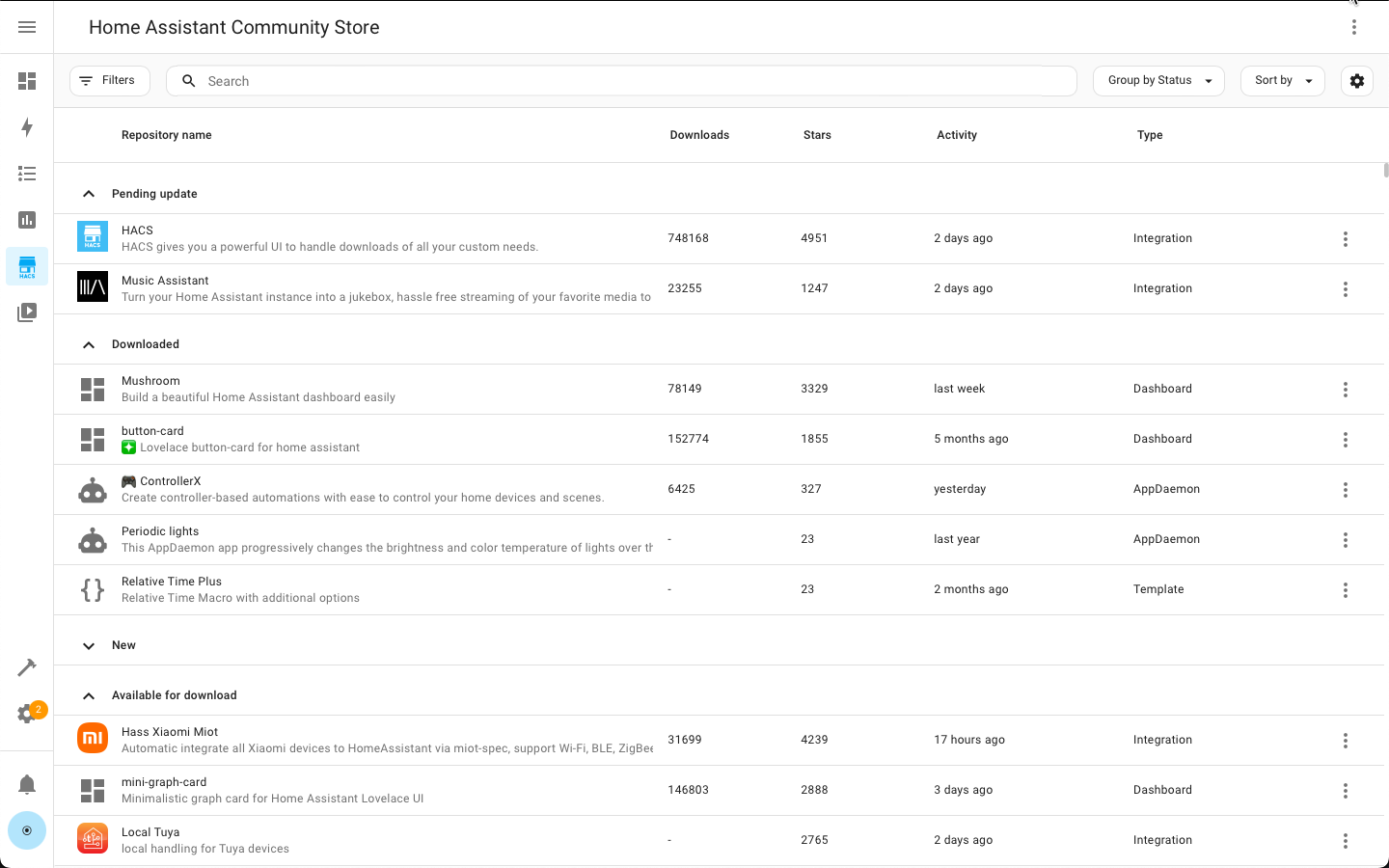Expand the New section

tap(88, 645)
